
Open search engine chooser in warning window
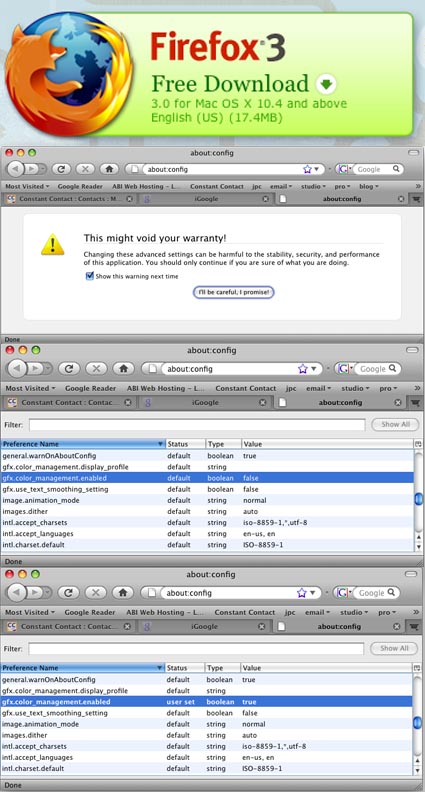coord(345,169)
